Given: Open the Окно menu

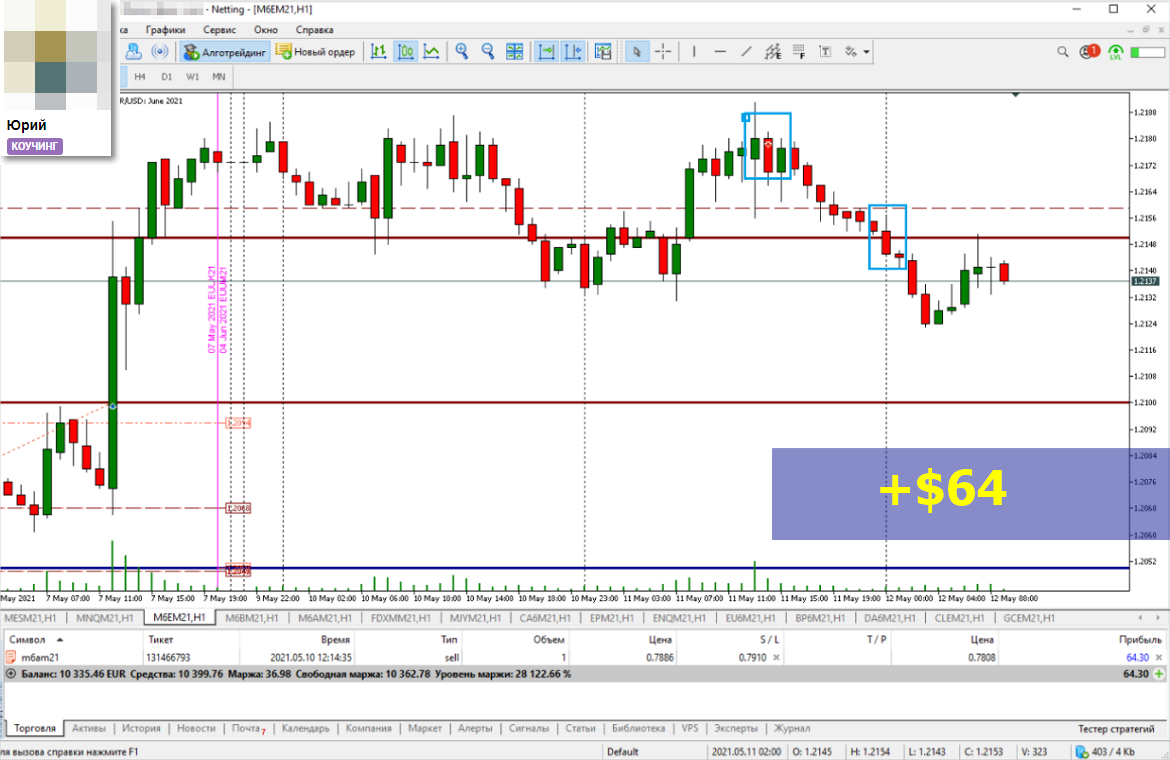Looking at the screenshot, I should (266, 30).
